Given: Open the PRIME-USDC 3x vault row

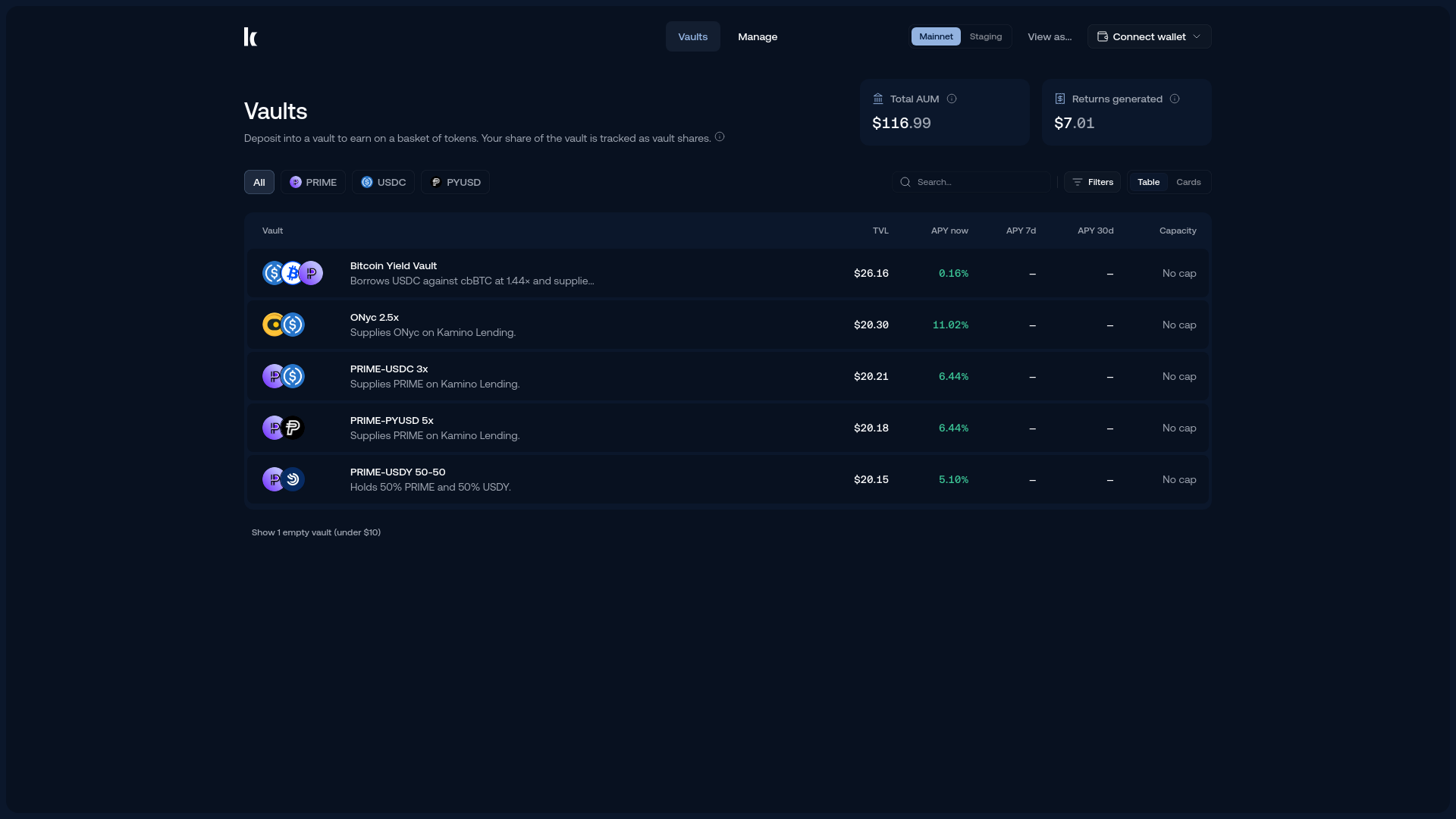Looking at the screenshot, I should [x=728, y=376].
